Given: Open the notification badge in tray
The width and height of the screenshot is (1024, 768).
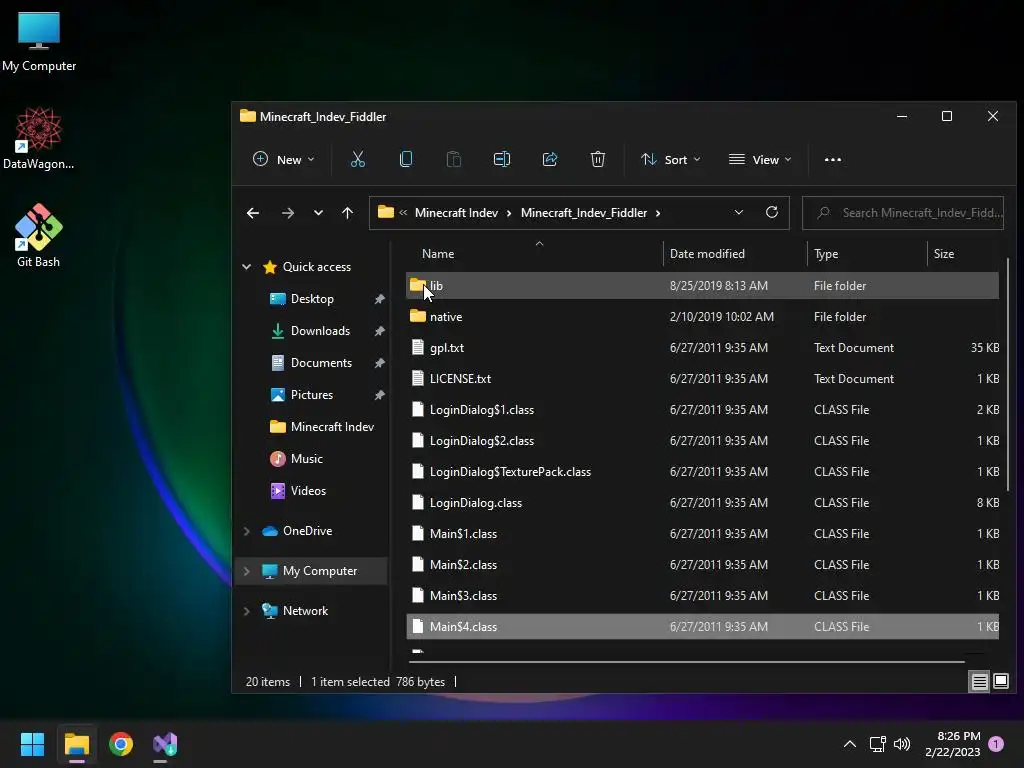Looking at the screenshot, I should [996, 744].
